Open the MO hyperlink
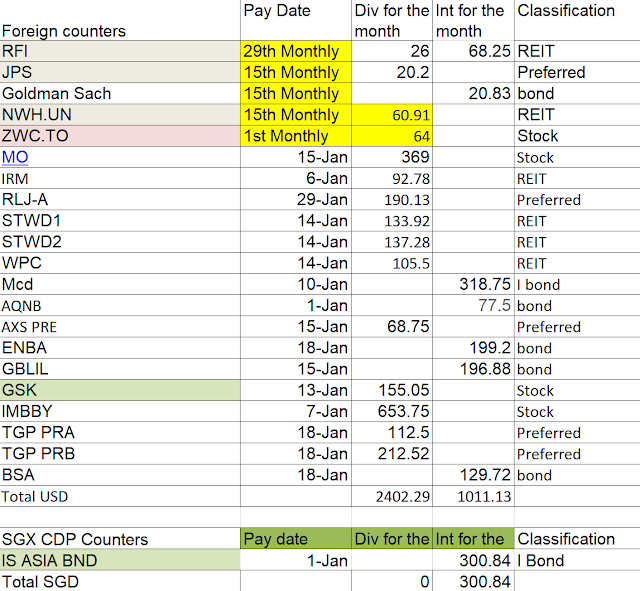Image resolution: width=640 pixels, height=591 pixels. (15, 157)
